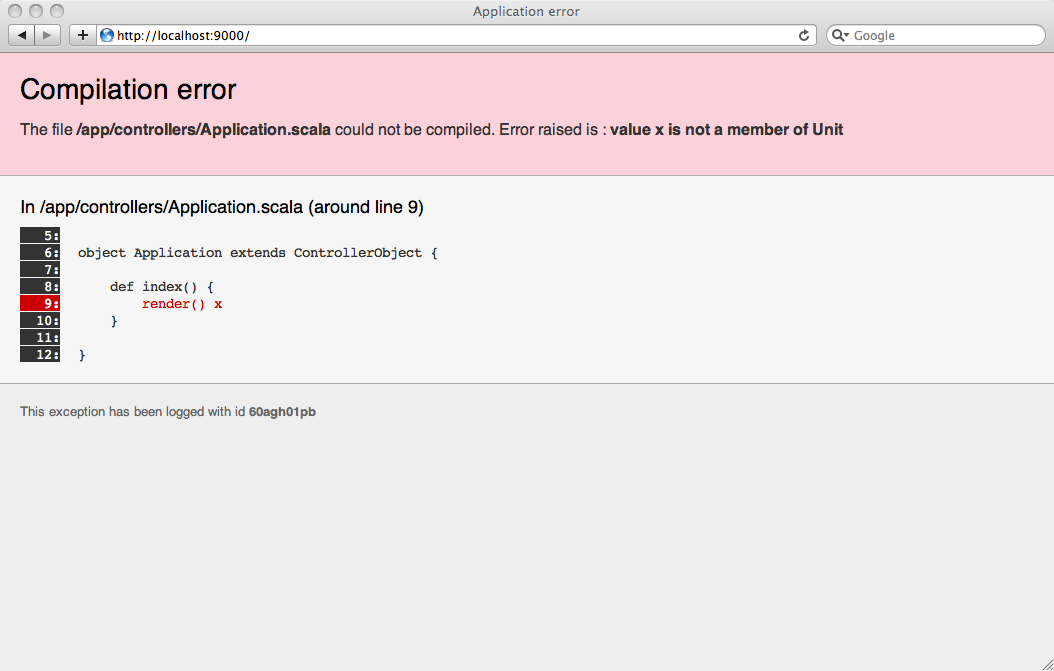Screen dimensions: 1054x671
Task: Close the Application error window
Action: coord(17,11)
